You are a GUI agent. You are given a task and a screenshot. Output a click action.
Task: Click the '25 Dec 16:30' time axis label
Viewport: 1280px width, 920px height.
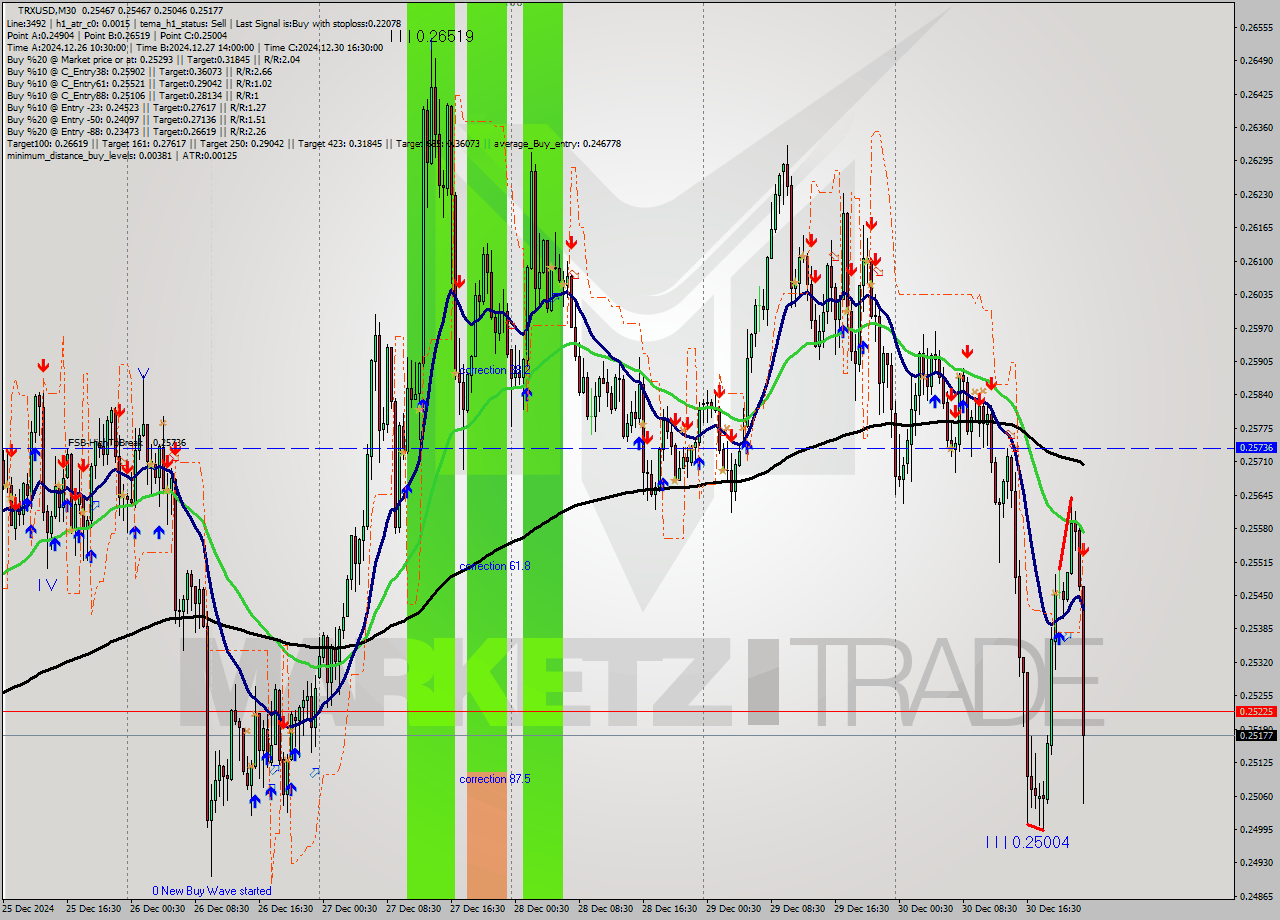coord(94,909)
